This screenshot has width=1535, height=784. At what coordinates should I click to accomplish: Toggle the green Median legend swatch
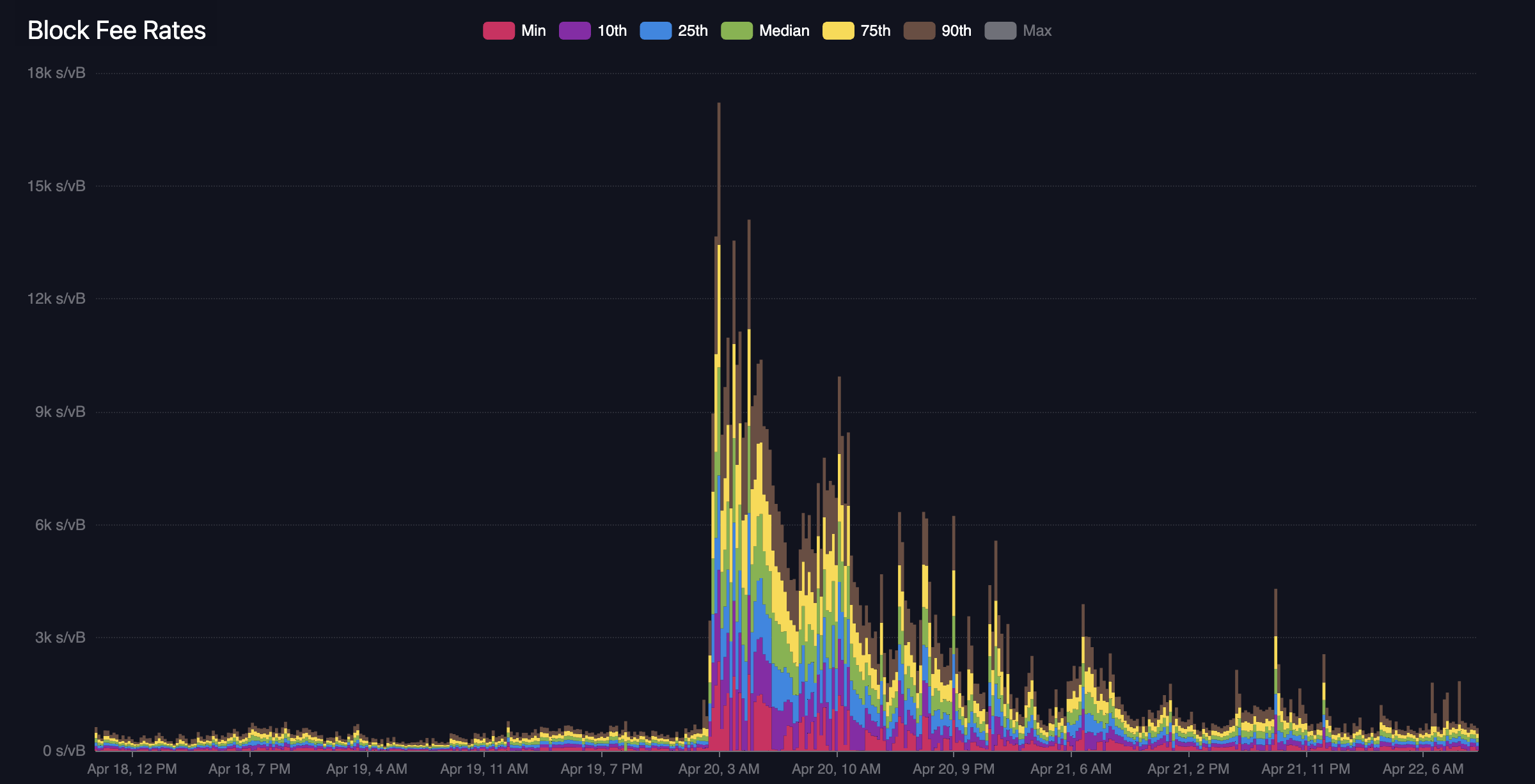pos(736,31)
